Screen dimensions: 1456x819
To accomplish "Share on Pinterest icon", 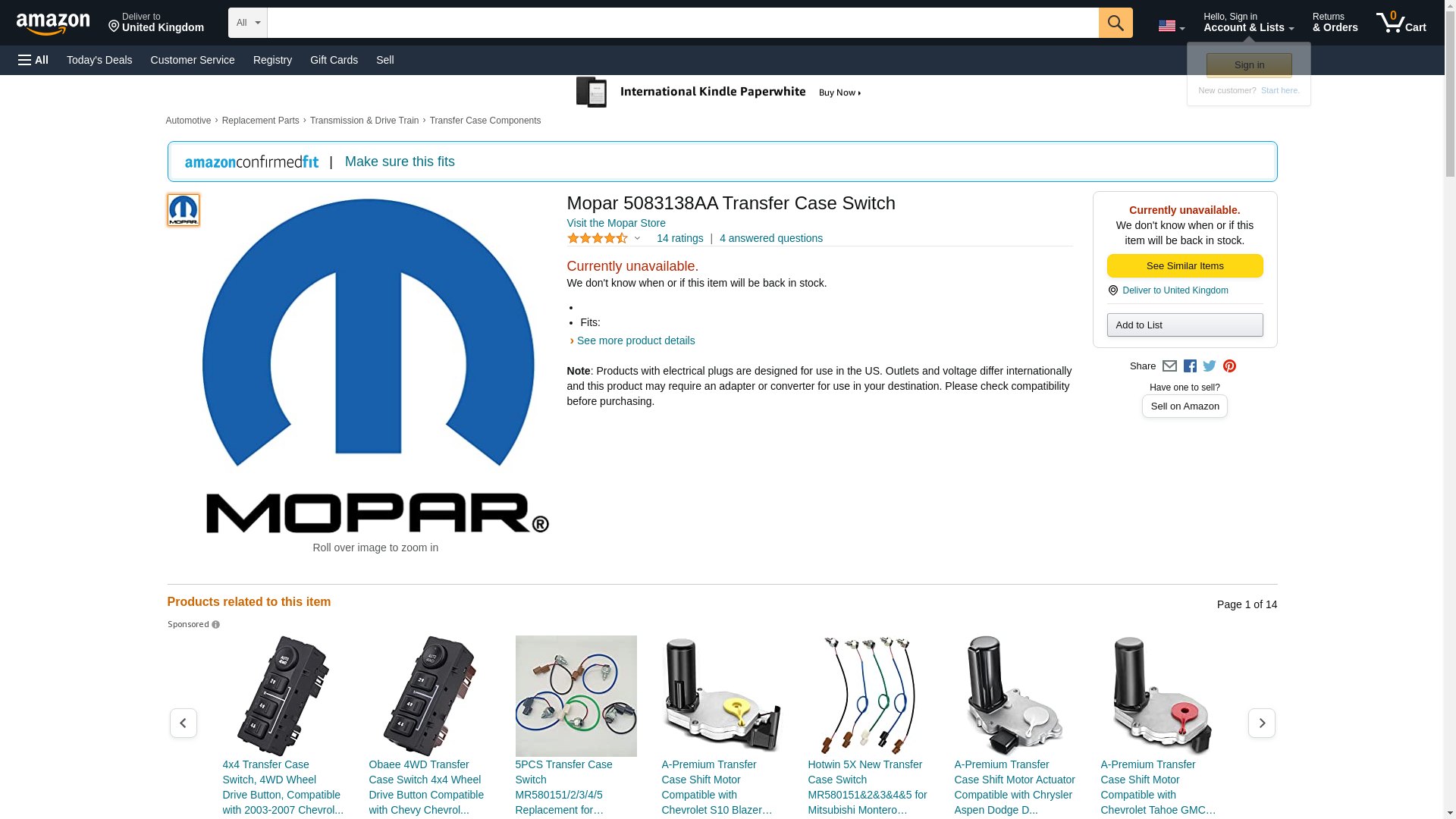I will pos(1229,366).
